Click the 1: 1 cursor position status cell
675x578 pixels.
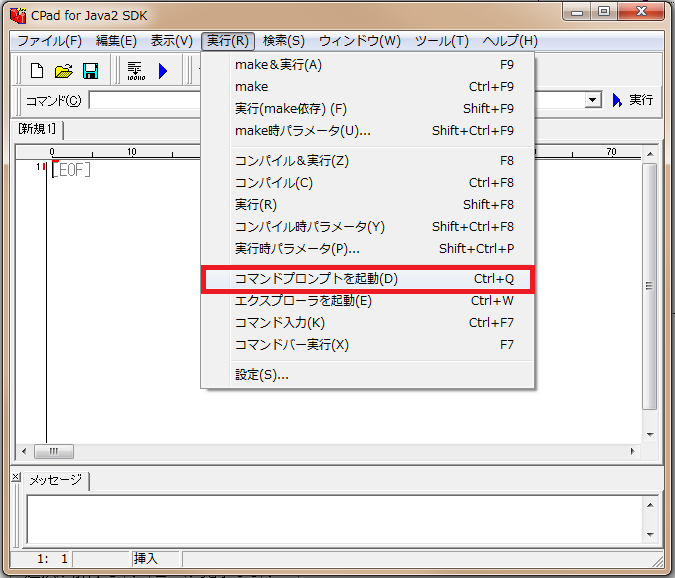click(42, 559)
